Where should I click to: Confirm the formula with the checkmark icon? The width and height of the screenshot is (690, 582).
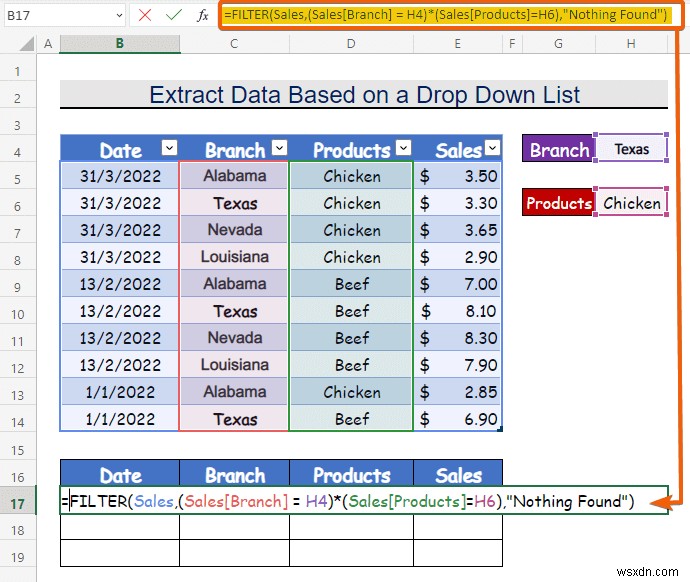tap(174, 15)
